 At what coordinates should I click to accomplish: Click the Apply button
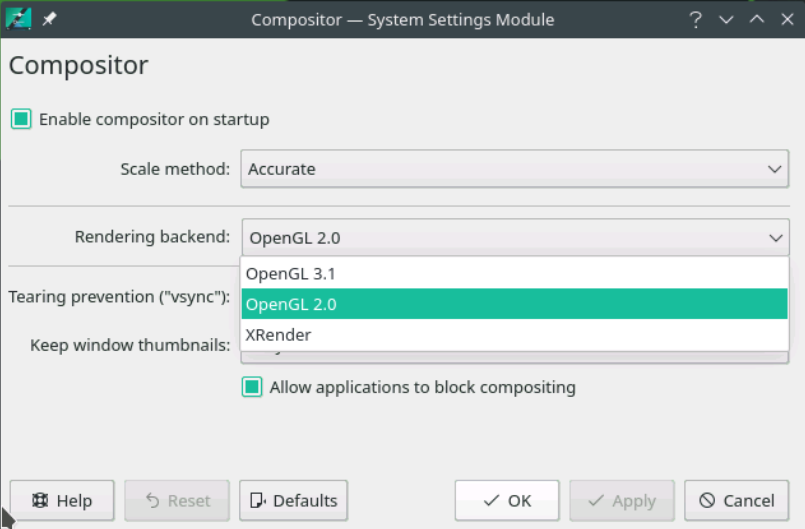click(x=622, y=500)
